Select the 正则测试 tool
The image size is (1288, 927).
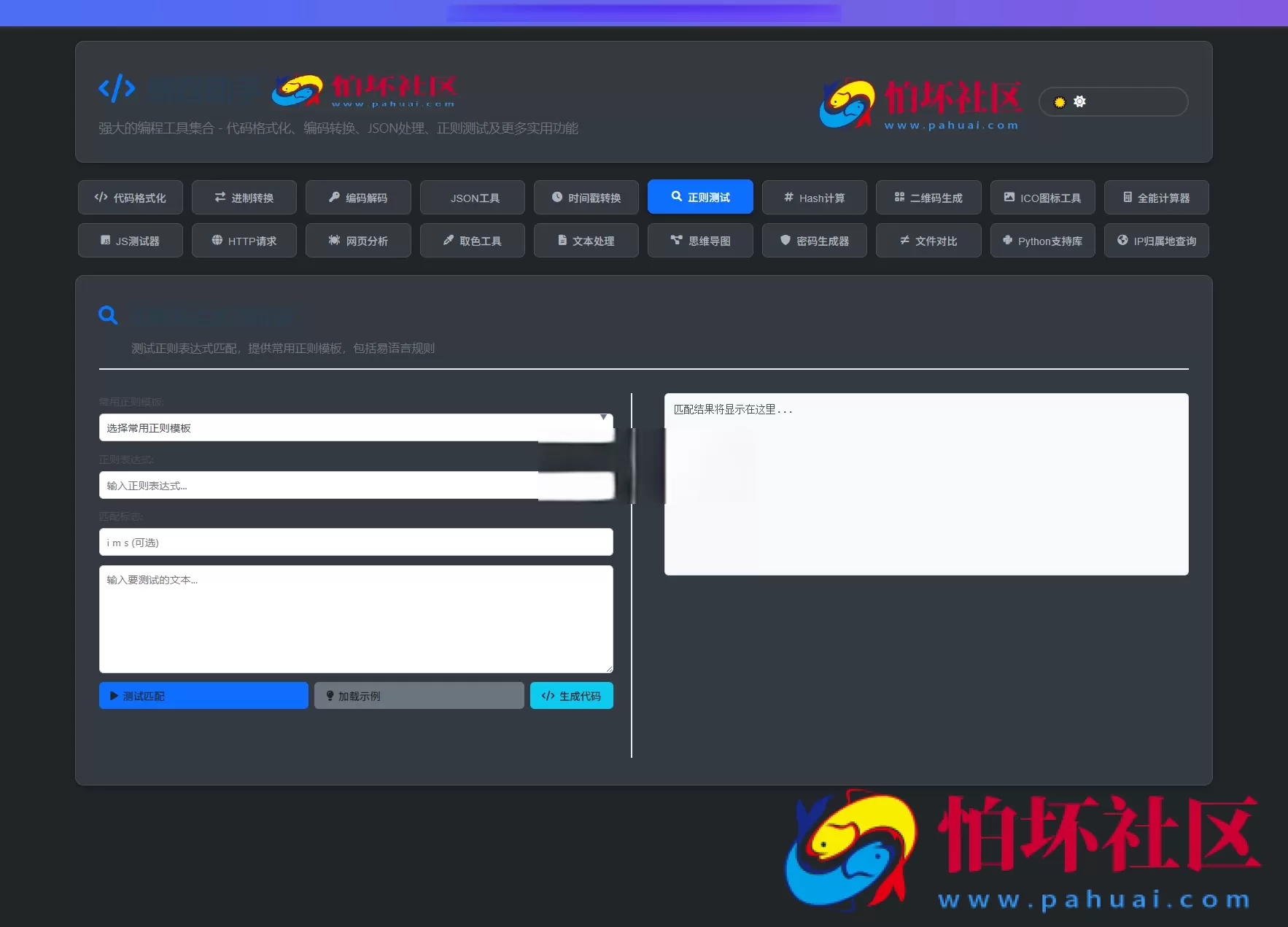point(699,197)
